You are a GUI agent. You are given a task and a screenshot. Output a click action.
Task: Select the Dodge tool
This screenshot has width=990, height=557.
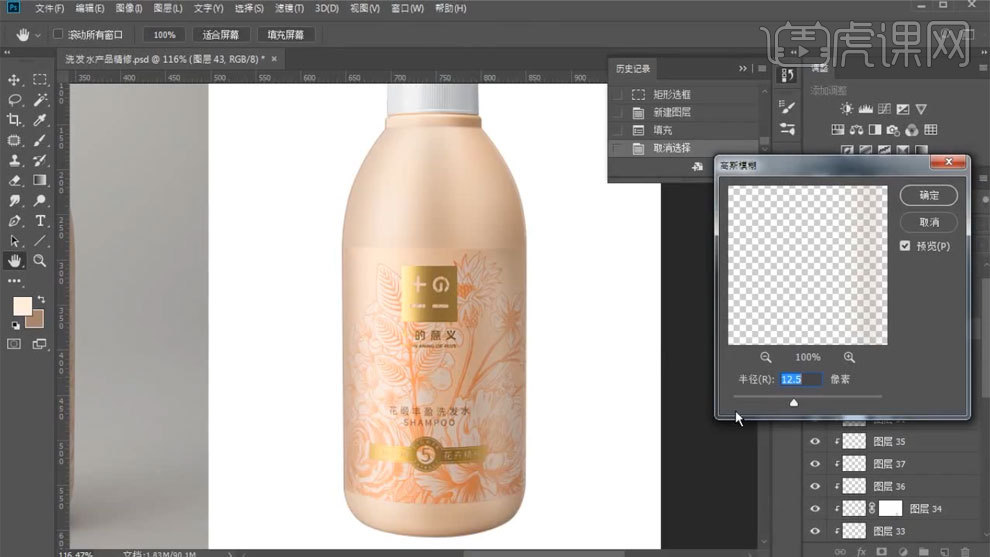click(40, 201)
